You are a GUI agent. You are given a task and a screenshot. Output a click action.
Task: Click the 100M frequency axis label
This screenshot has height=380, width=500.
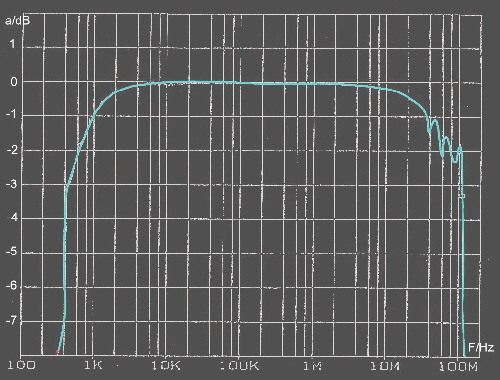coord(458,367)
